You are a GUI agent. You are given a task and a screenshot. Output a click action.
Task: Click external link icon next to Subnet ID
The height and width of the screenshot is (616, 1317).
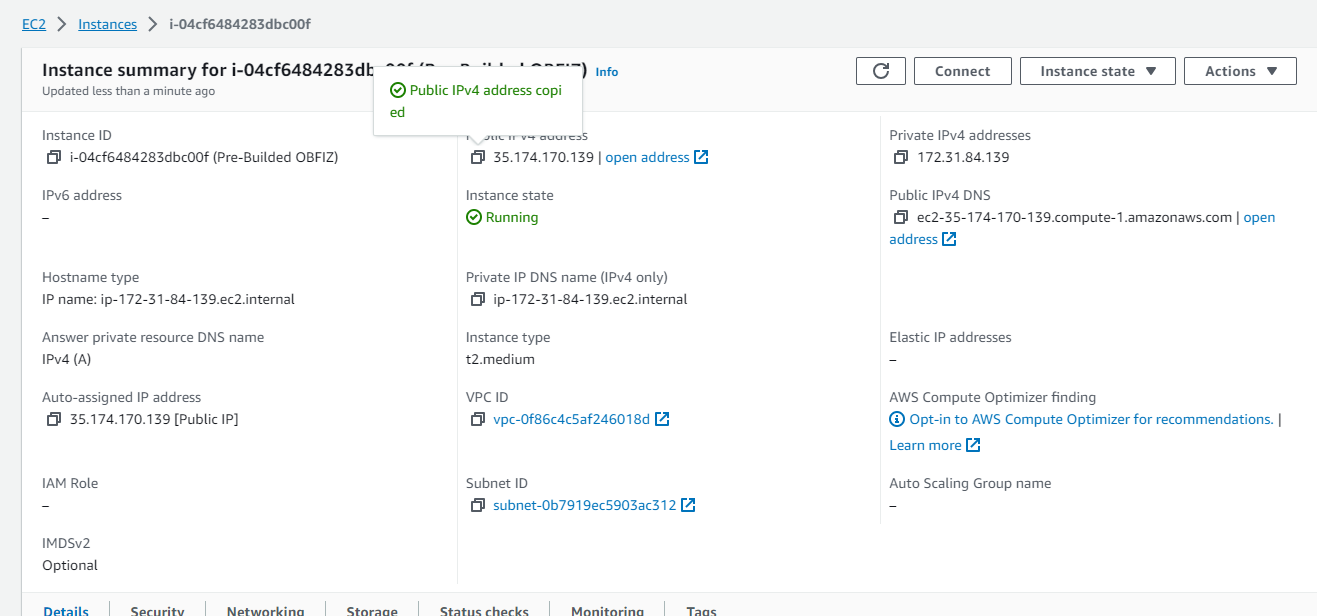tap(688, 505)
